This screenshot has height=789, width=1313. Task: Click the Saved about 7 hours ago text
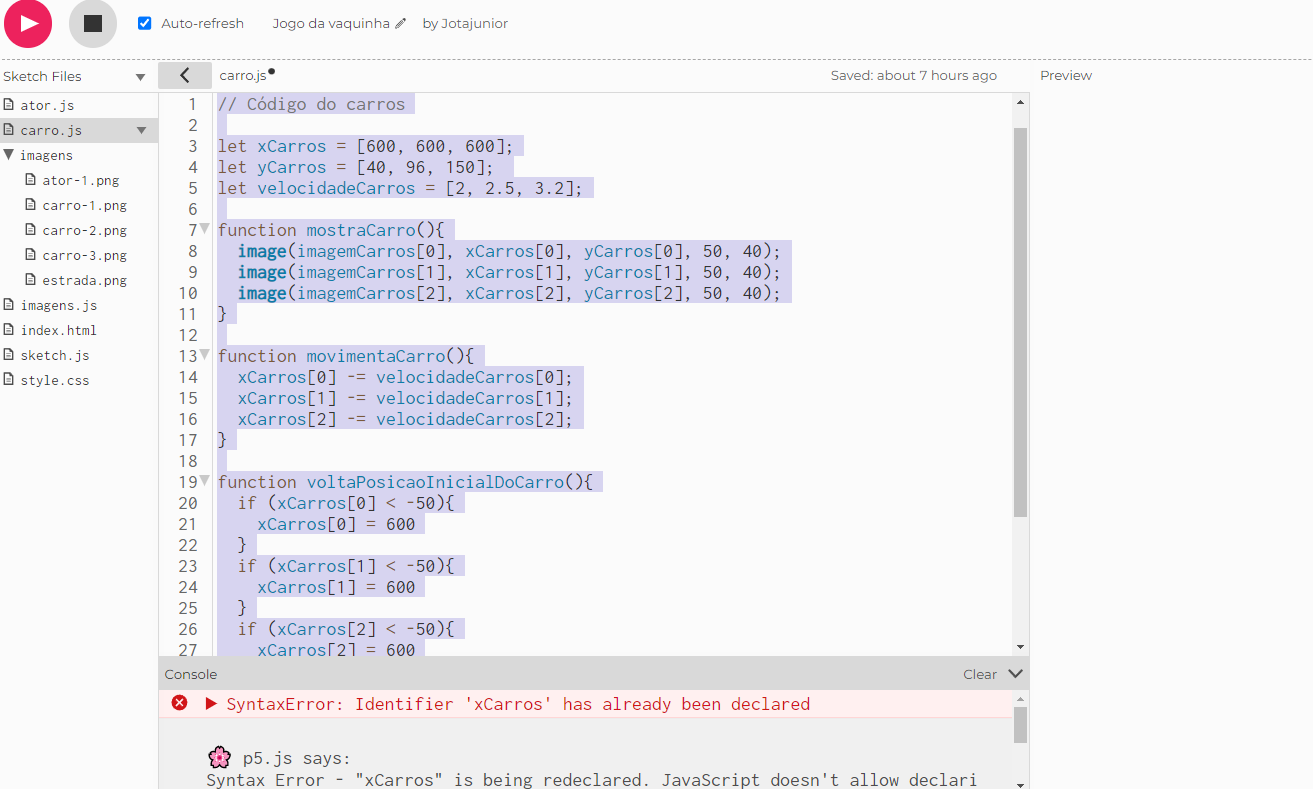pyautogui.click(x=913, y=75)
